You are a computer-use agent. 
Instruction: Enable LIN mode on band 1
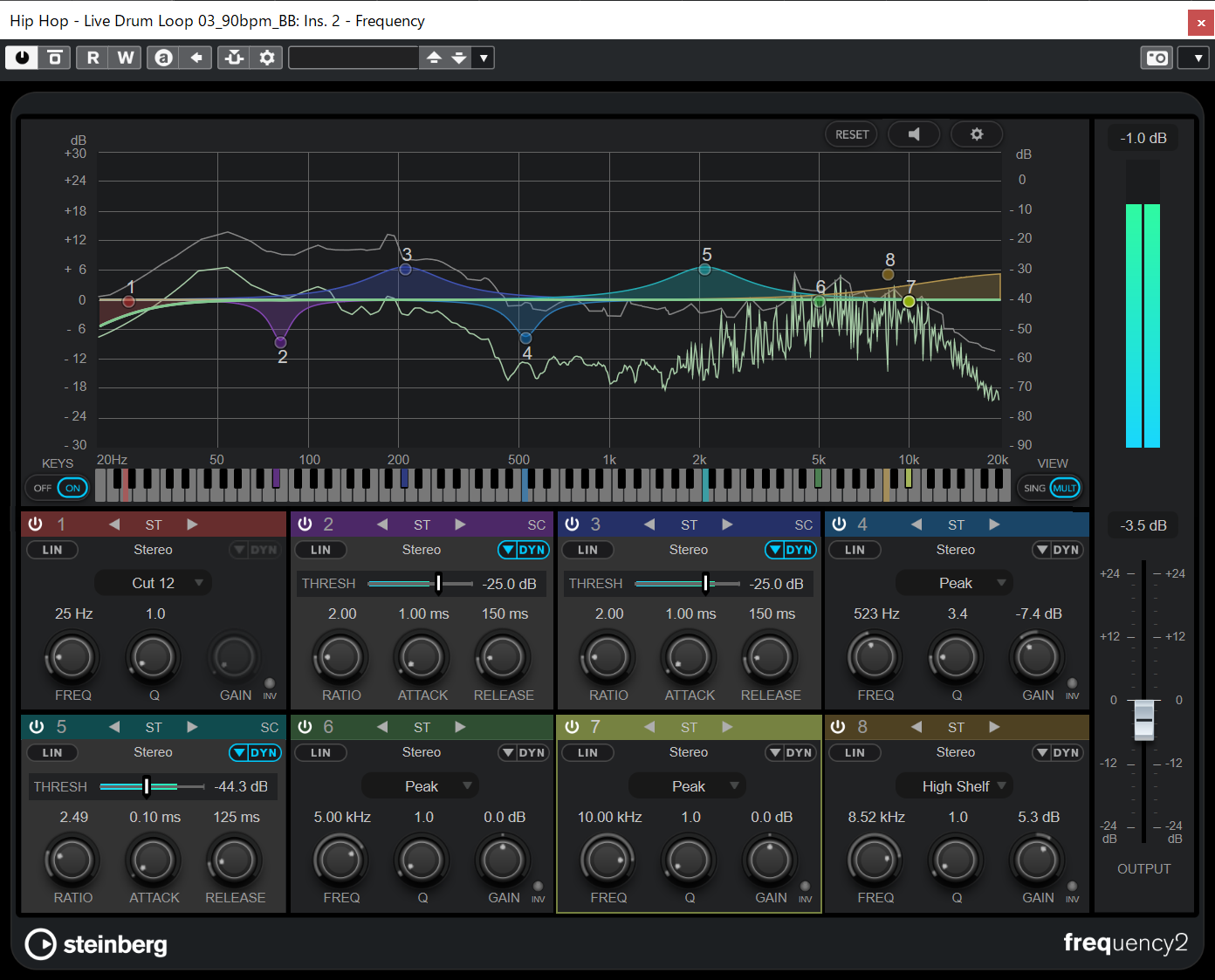point(51,549)
